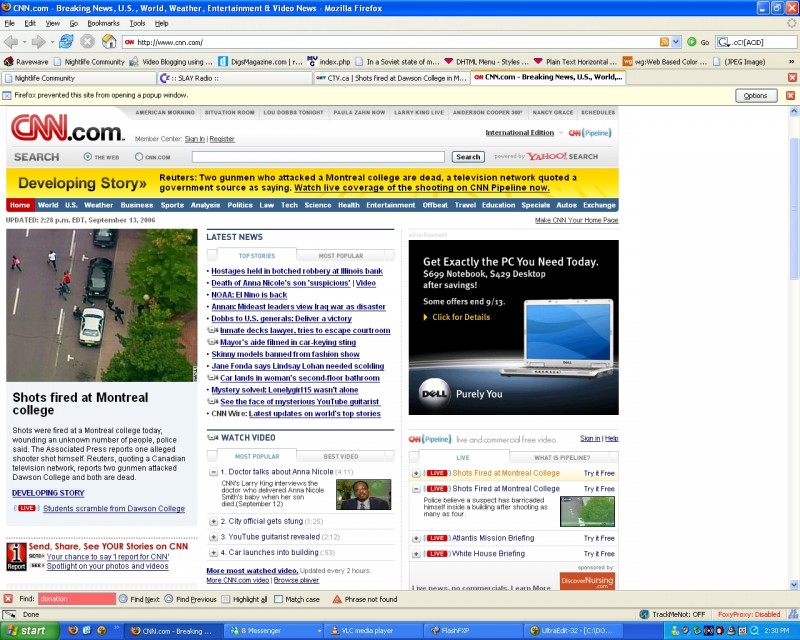The width and height of the screenshot is (800, 640).
Task: Click the green Go button icon
Action: tap(692, 42)
